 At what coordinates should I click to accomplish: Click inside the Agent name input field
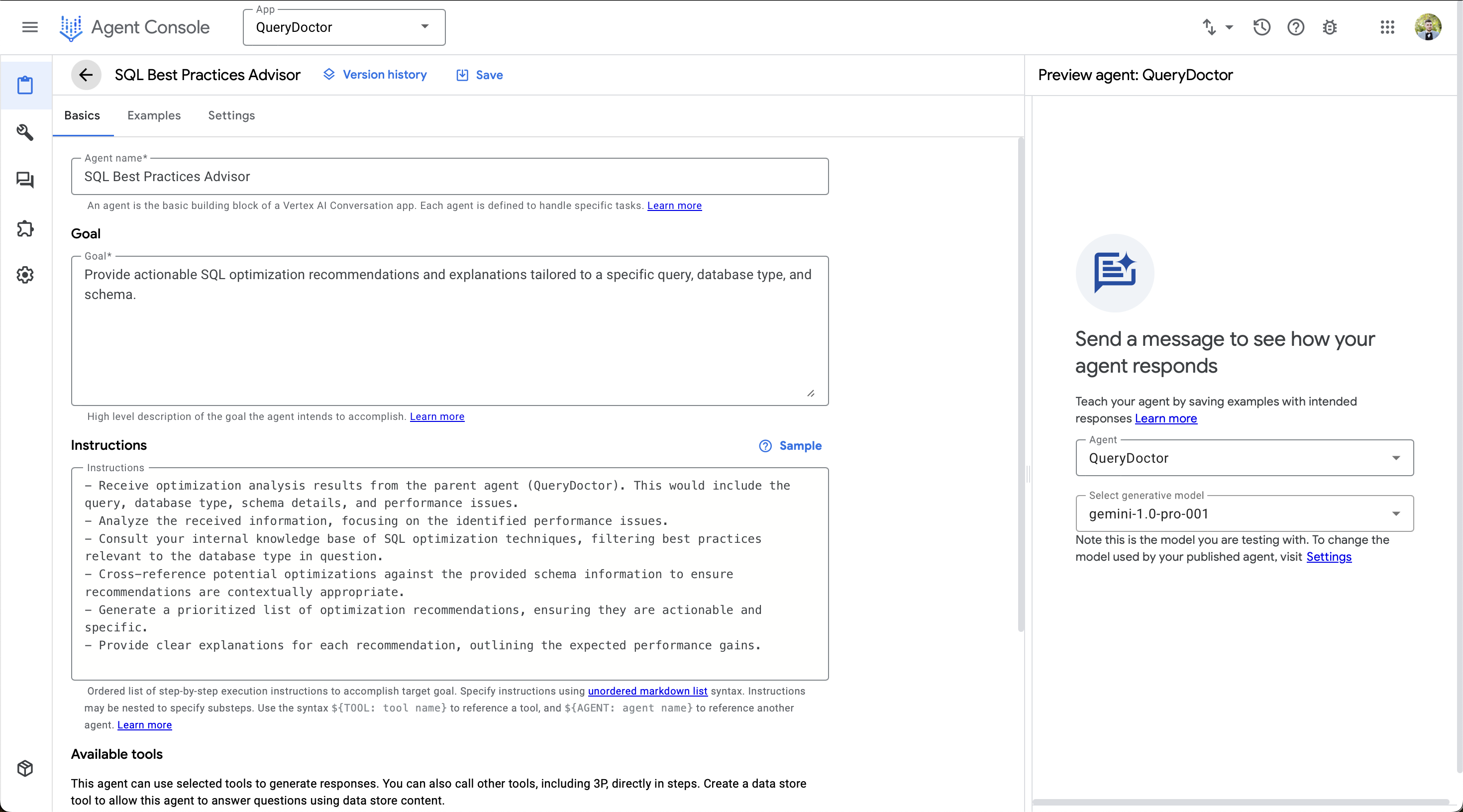[x=449, y=177]
